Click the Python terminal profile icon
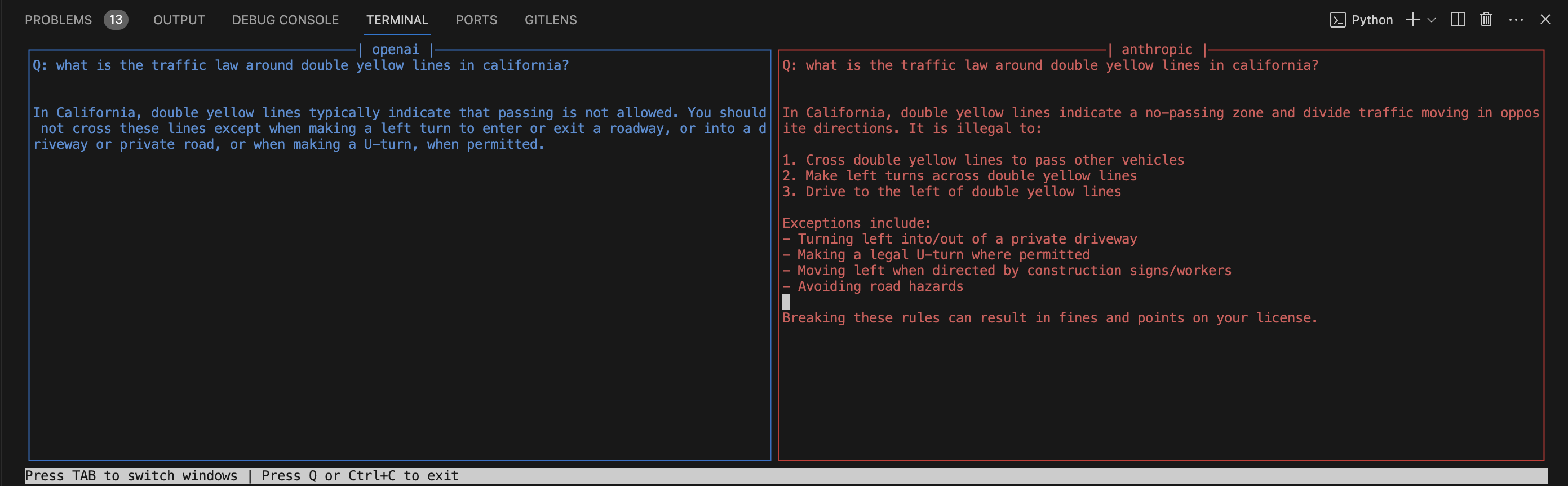 pyautogui.click(x=1337, y=20)
